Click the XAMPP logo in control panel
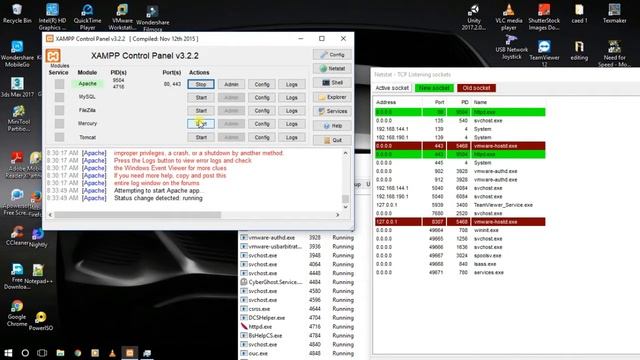 coord(53,56)
